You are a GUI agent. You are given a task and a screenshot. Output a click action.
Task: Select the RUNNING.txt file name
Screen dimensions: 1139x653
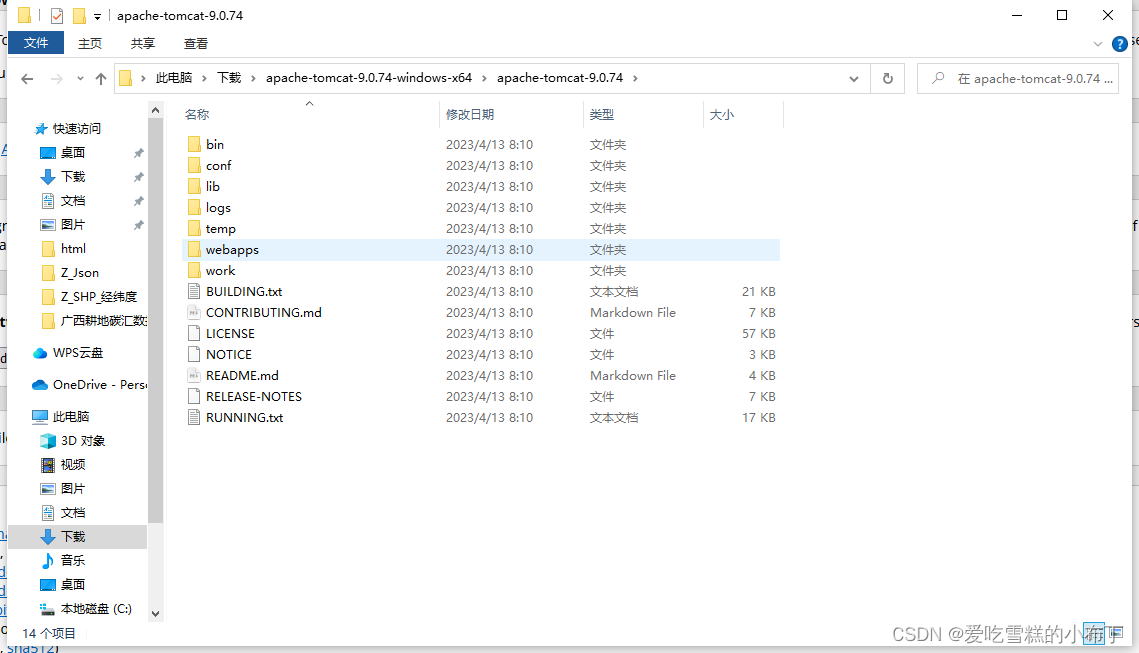pyautogui.click(x=244, y=418)
